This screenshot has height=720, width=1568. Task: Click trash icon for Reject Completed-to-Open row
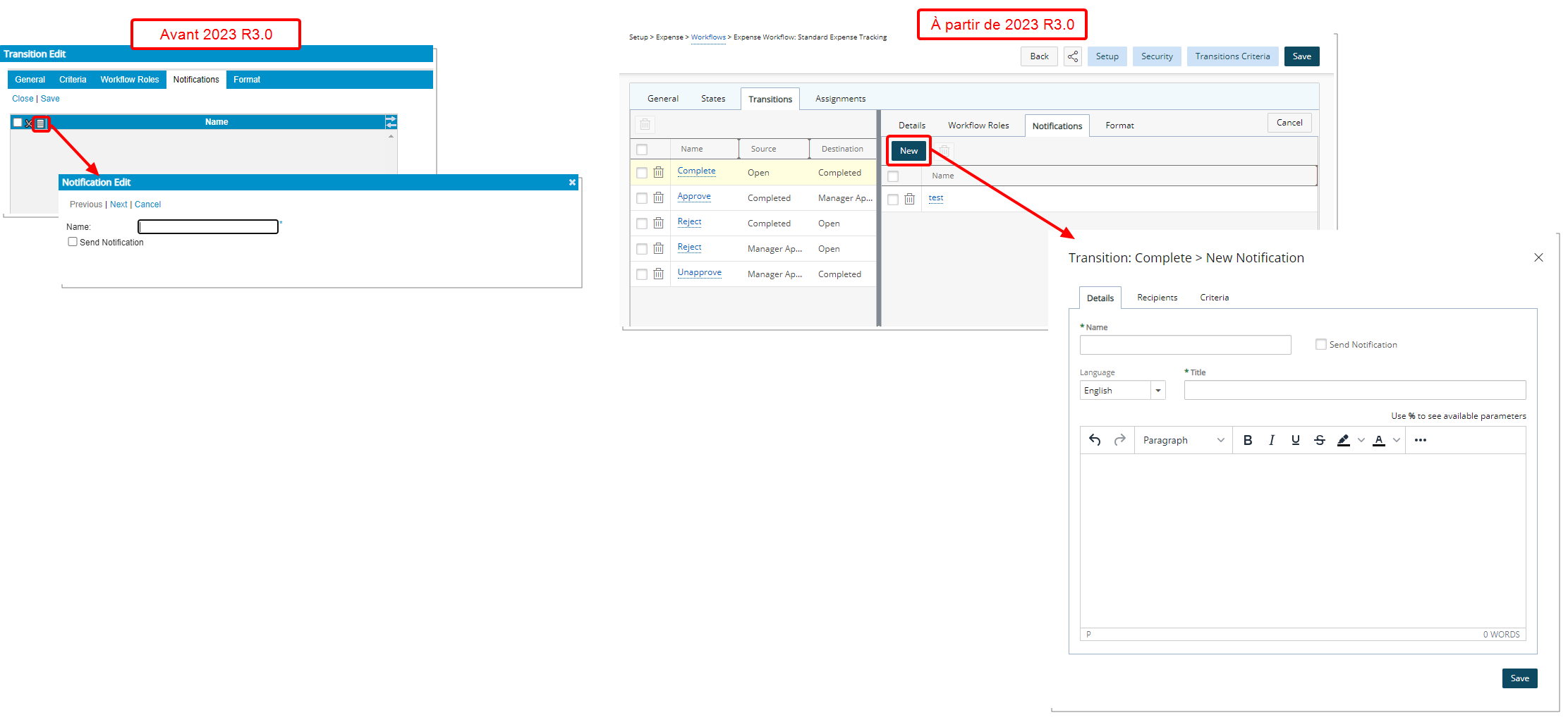point(658,223)
